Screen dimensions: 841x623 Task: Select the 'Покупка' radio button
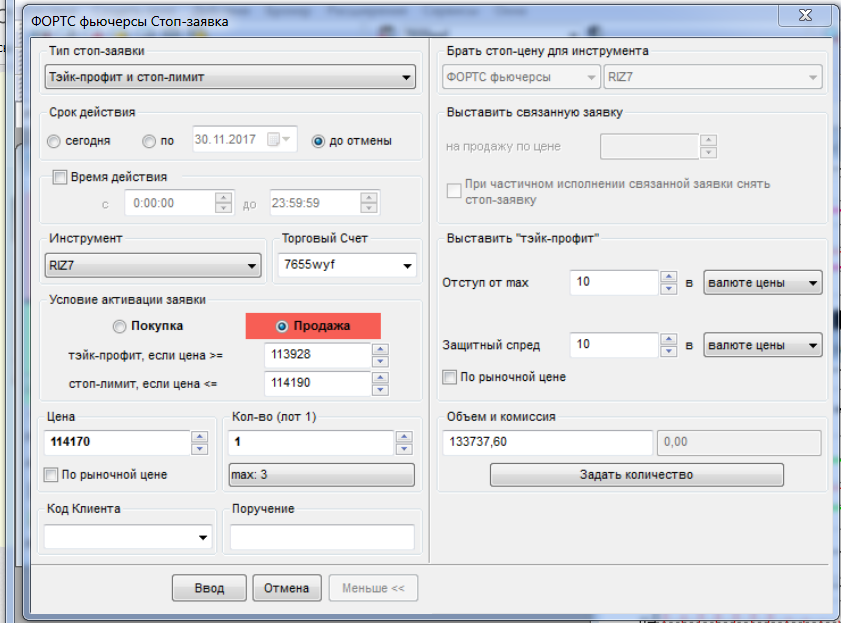click(x=119, y=326)
